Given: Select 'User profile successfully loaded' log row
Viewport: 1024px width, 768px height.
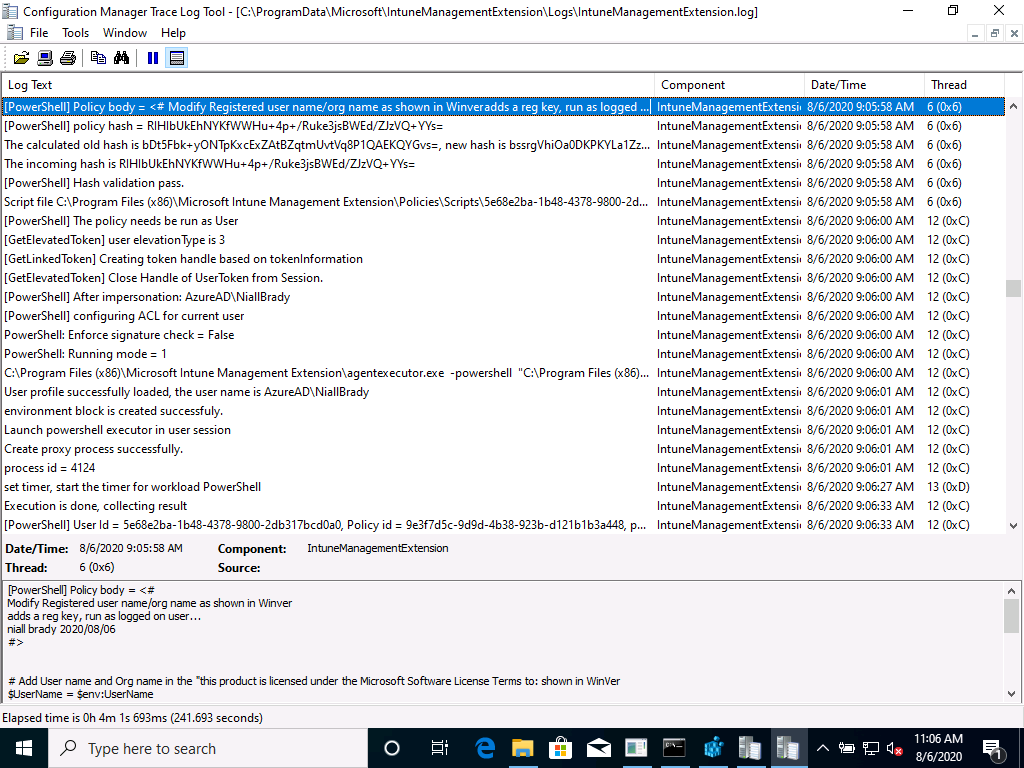Looking at the screenshot, I should [x=503, y=392].
